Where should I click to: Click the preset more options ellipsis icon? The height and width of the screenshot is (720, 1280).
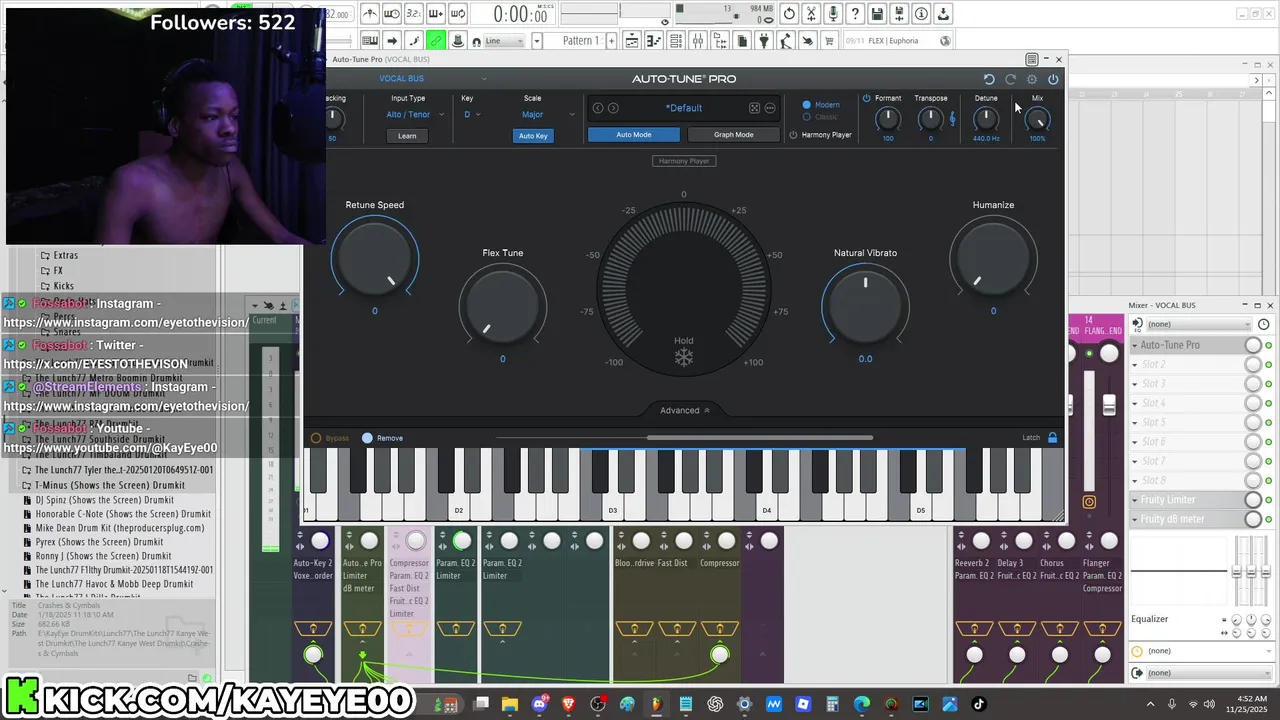770,108
